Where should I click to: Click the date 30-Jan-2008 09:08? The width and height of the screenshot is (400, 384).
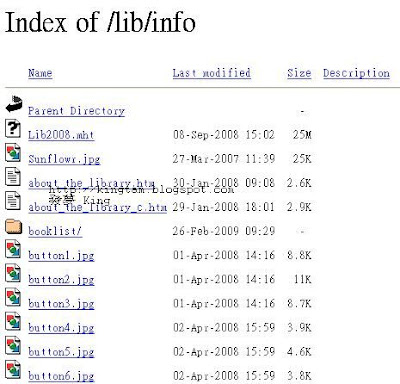[224, 183]
